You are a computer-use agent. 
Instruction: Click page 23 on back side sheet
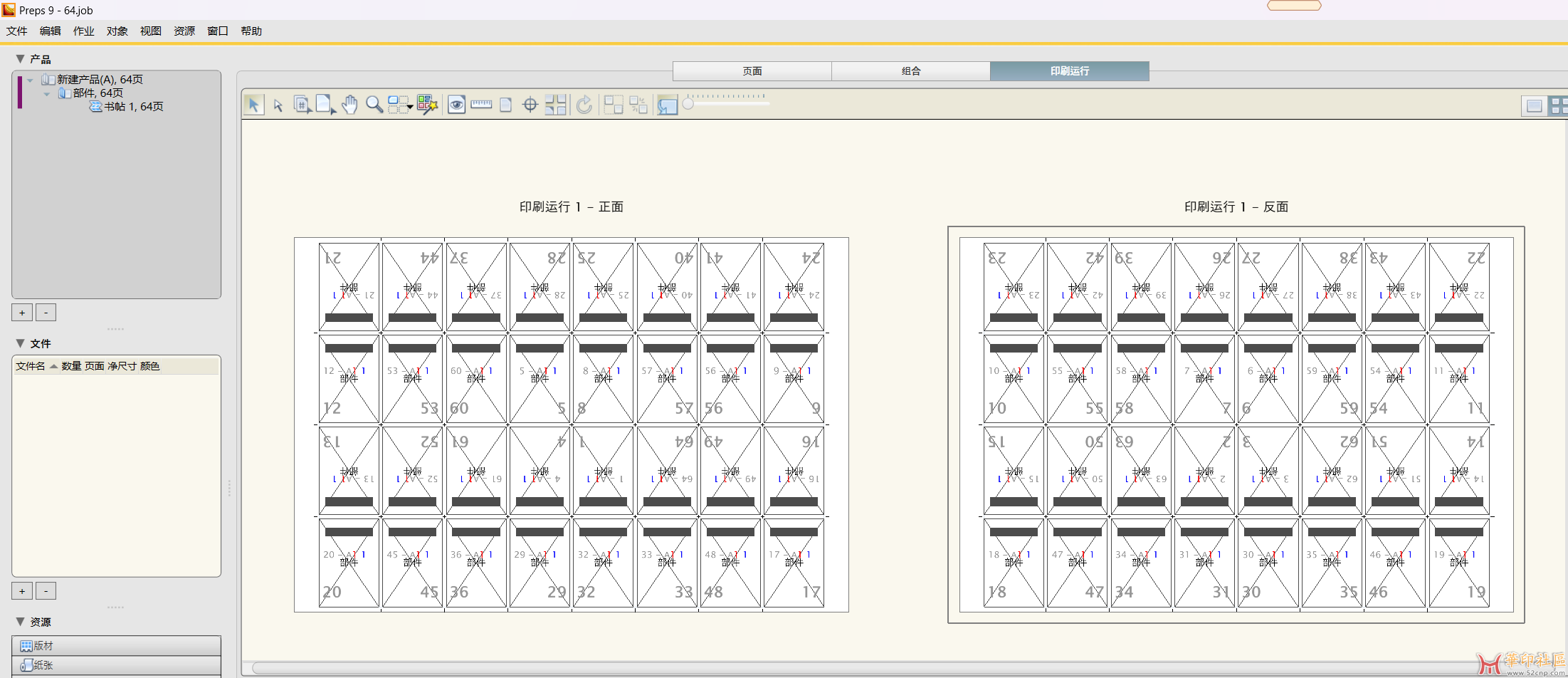point(1014,287)
